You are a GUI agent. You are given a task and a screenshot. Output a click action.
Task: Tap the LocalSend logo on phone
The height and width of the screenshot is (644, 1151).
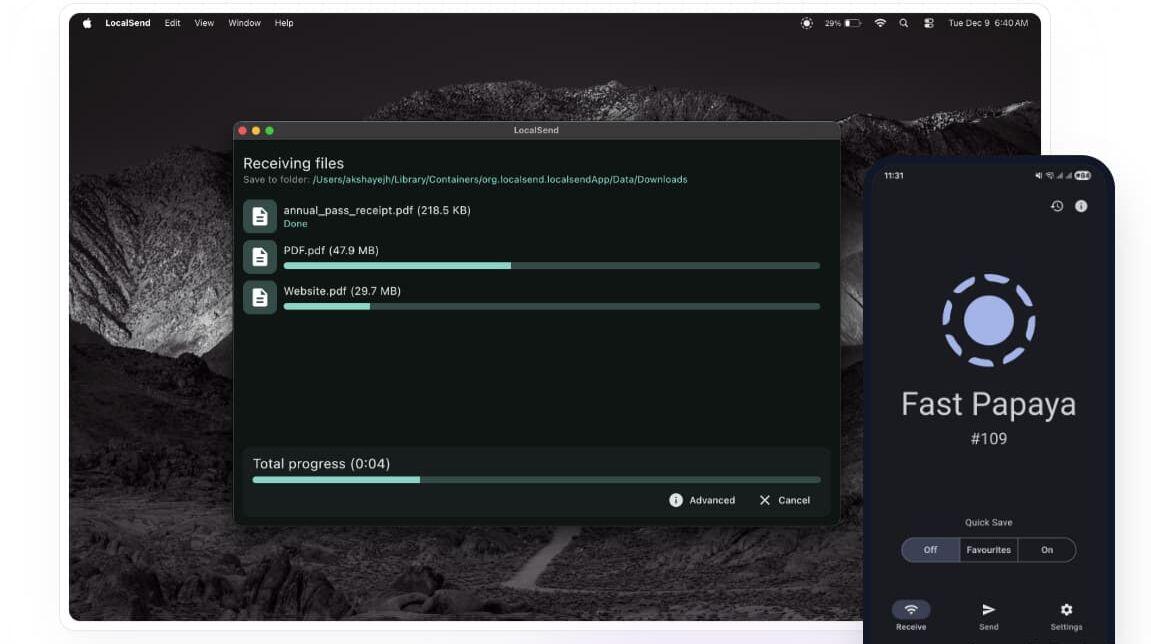(989, 320)
